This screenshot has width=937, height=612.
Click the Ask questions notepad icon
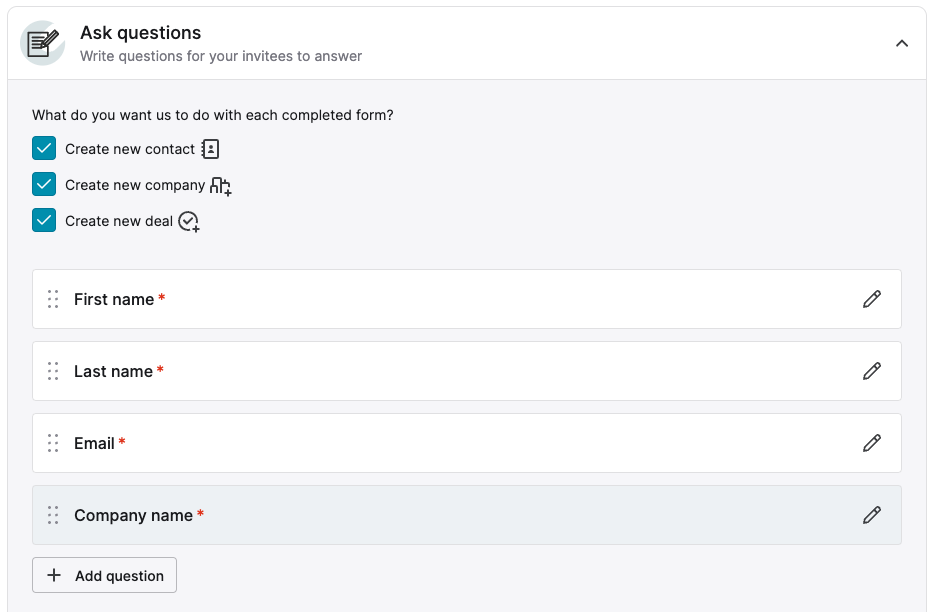click(42, 43)
